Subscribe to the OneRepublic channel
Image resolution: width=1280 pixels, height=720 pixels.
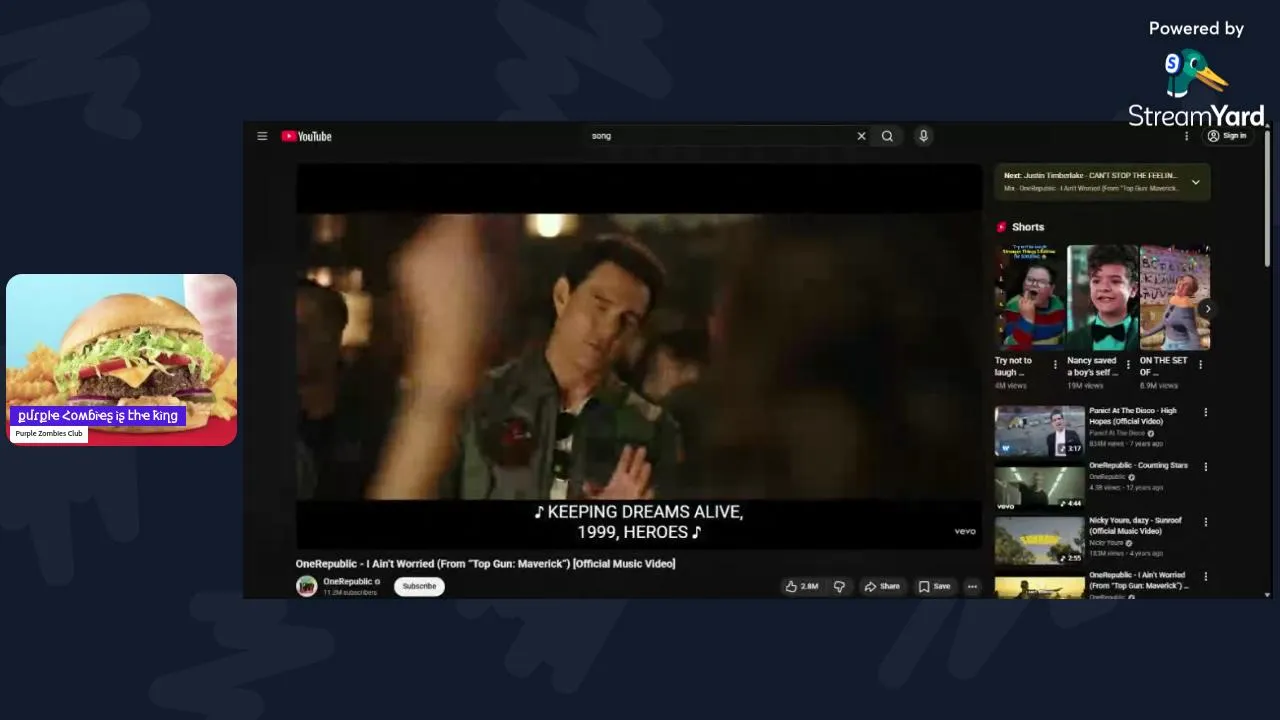point(419,586)
